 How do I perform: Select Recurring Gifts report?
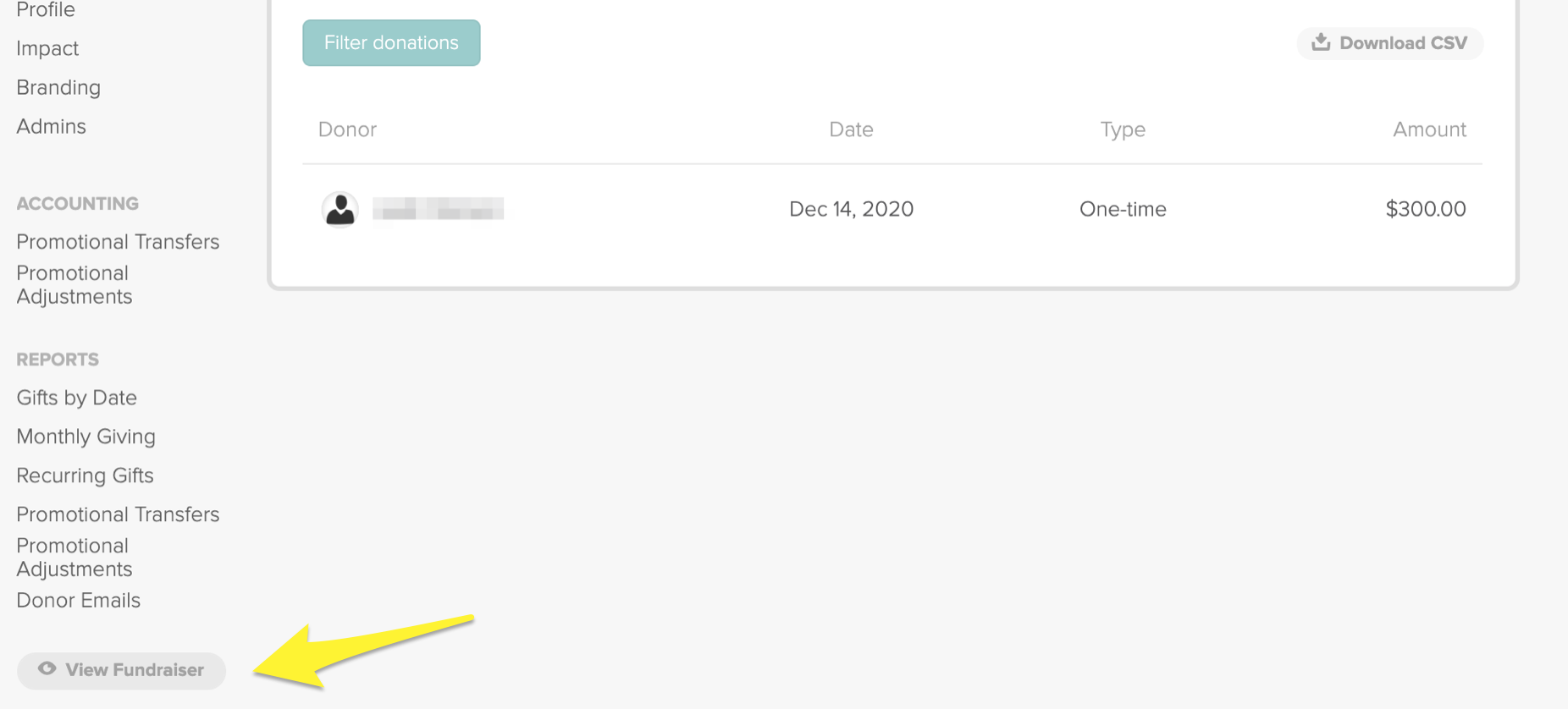[85, 475]
